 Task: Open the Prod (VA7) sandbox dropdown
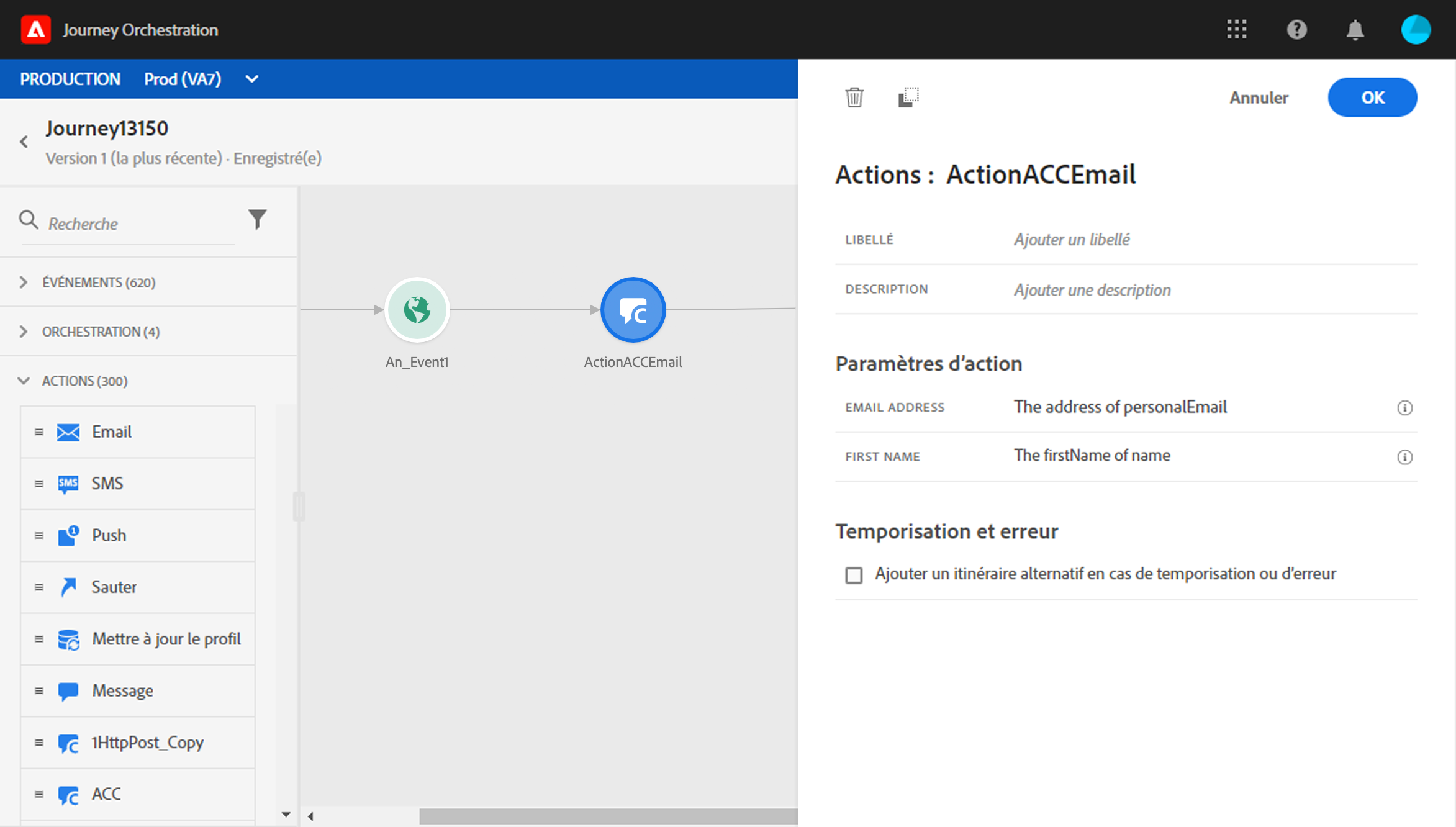click(x=251, y=79)
